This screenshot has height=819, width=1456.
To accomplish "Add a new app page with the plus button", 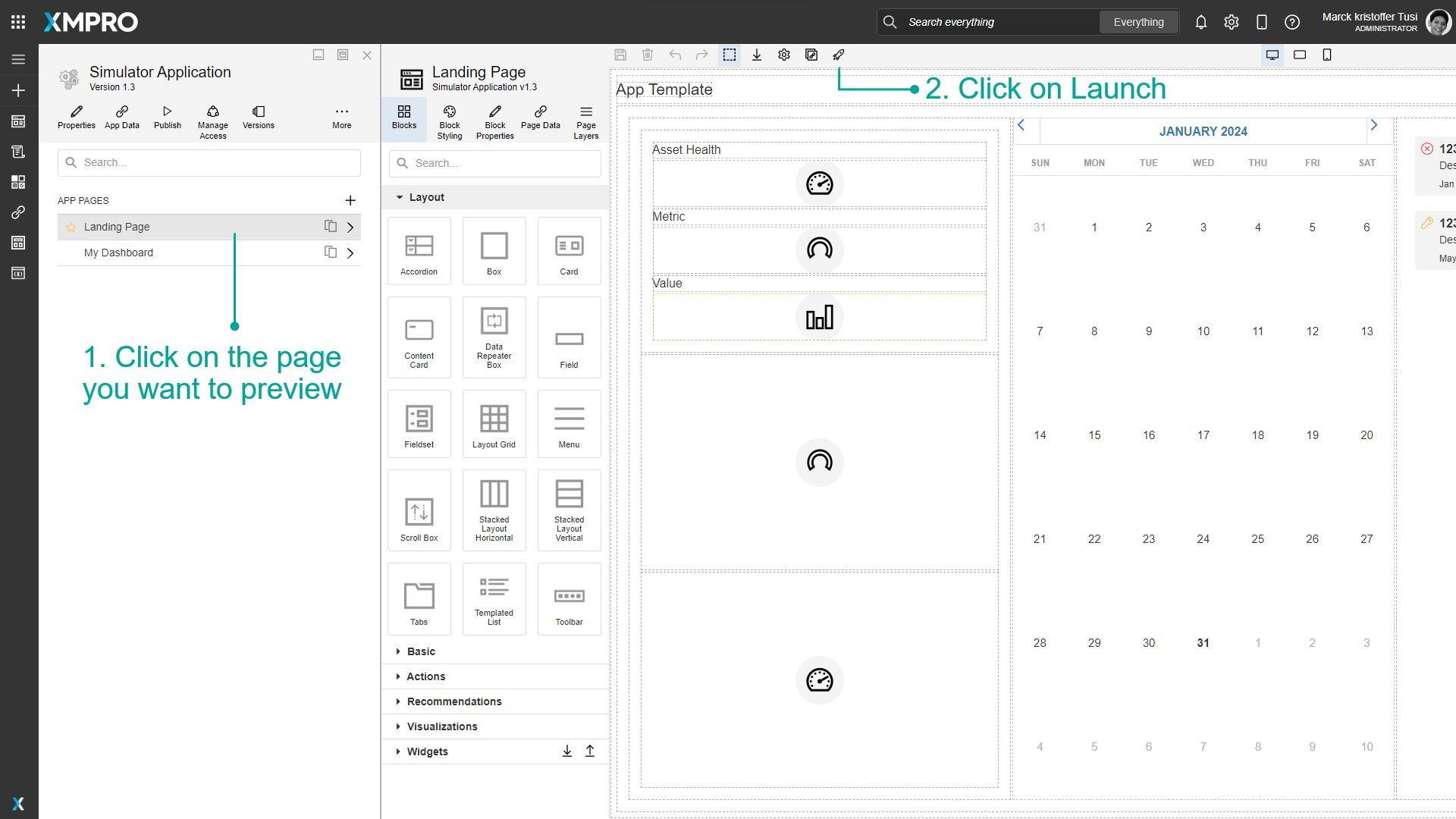I will click(x=350, y=200).
